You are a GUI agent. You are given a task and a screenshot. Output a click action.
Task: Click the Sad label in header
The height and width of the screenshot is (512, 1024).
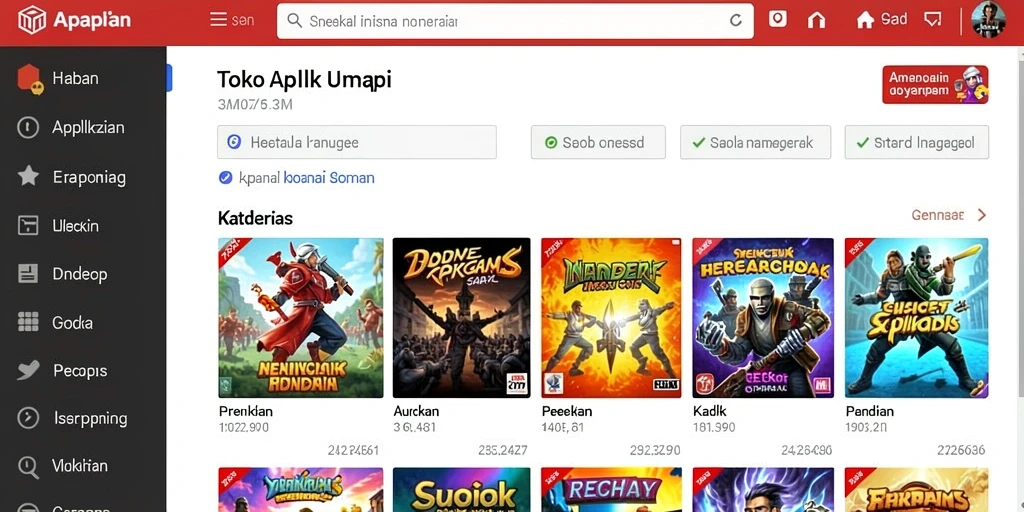click(x=893, y=19)
